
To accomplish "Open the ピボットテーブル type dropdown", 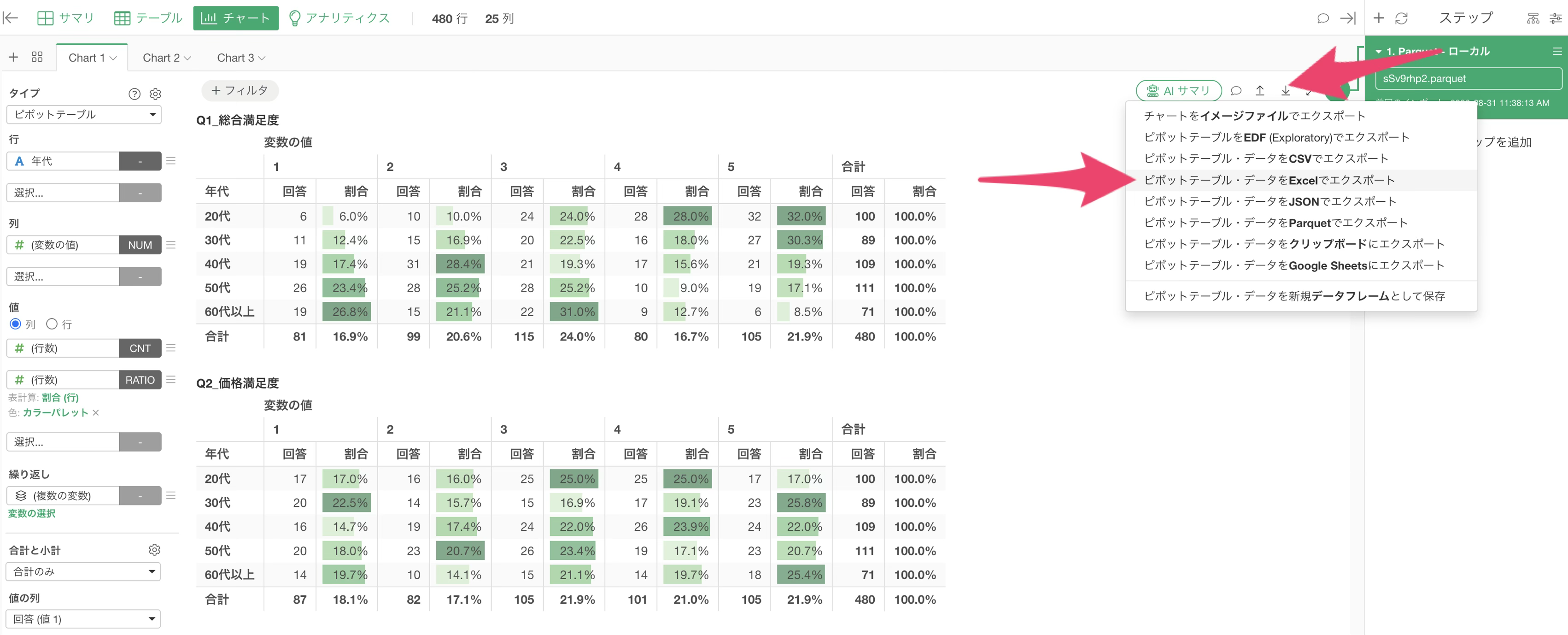I will (x=84, y=114).
